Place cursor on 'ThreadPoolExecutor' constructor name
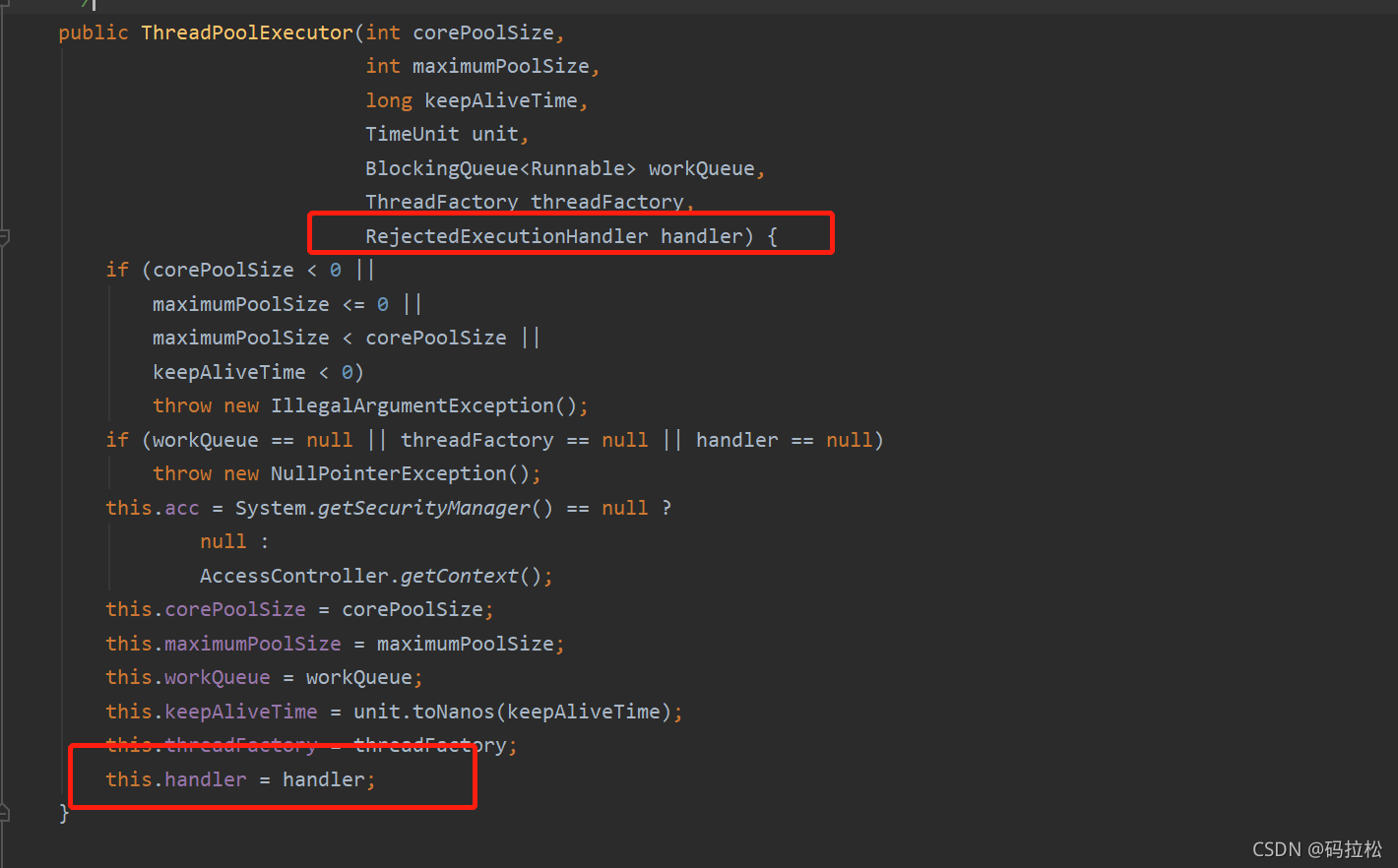Image resolution: width=1398 pixels, height=868 pixels. click(x=247, y=32)
